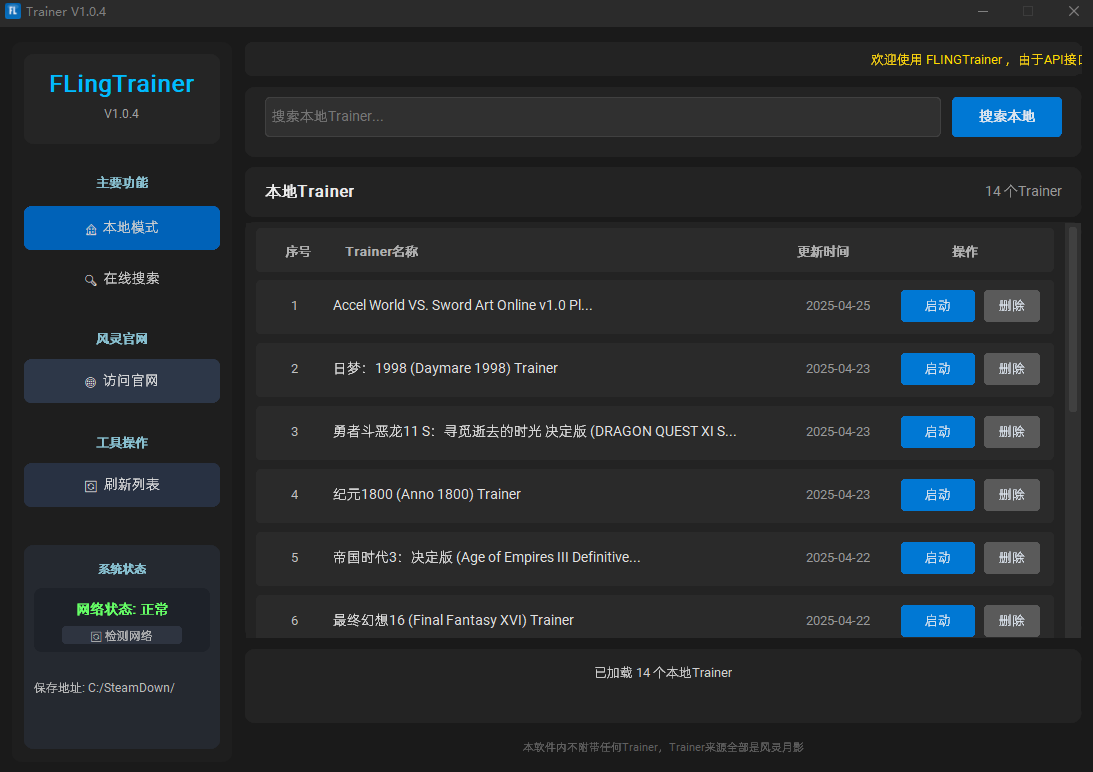
Task: Click the FLingTrainer logo title
Action: (121, 84)
